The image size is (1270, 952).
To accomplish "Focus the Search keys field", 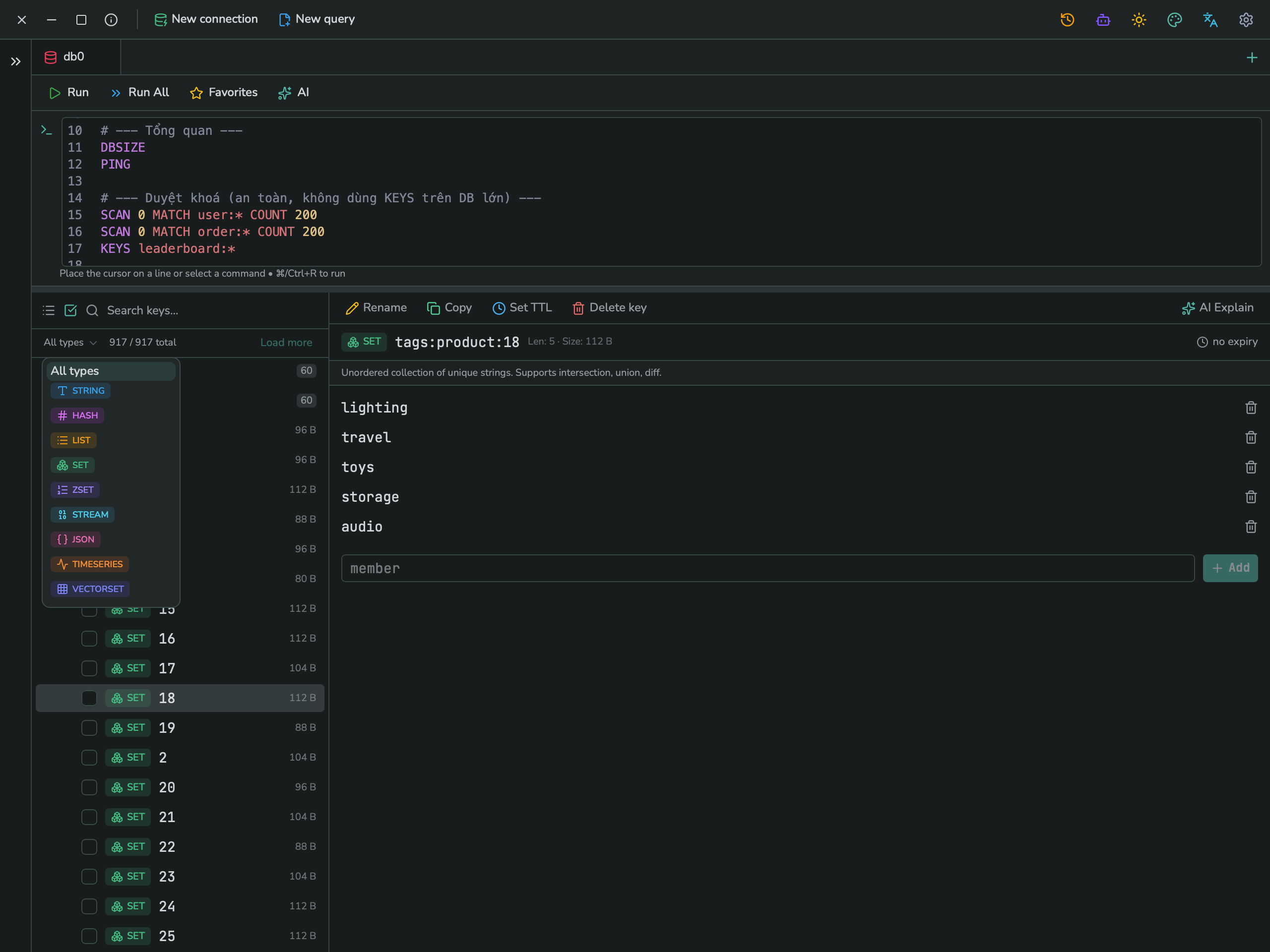I will tap(212, 310).
